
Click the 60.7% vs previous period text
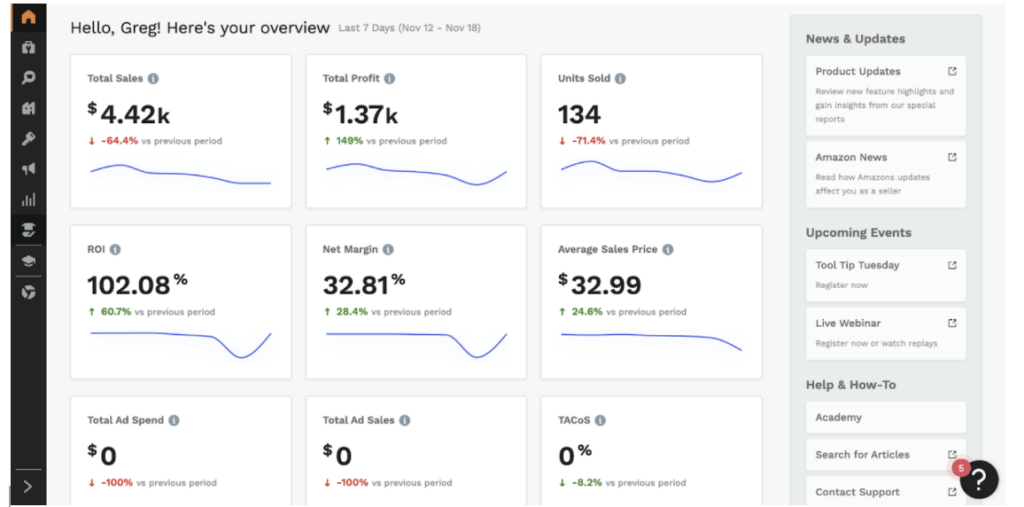pyautogui.click(x=152, y=312)
